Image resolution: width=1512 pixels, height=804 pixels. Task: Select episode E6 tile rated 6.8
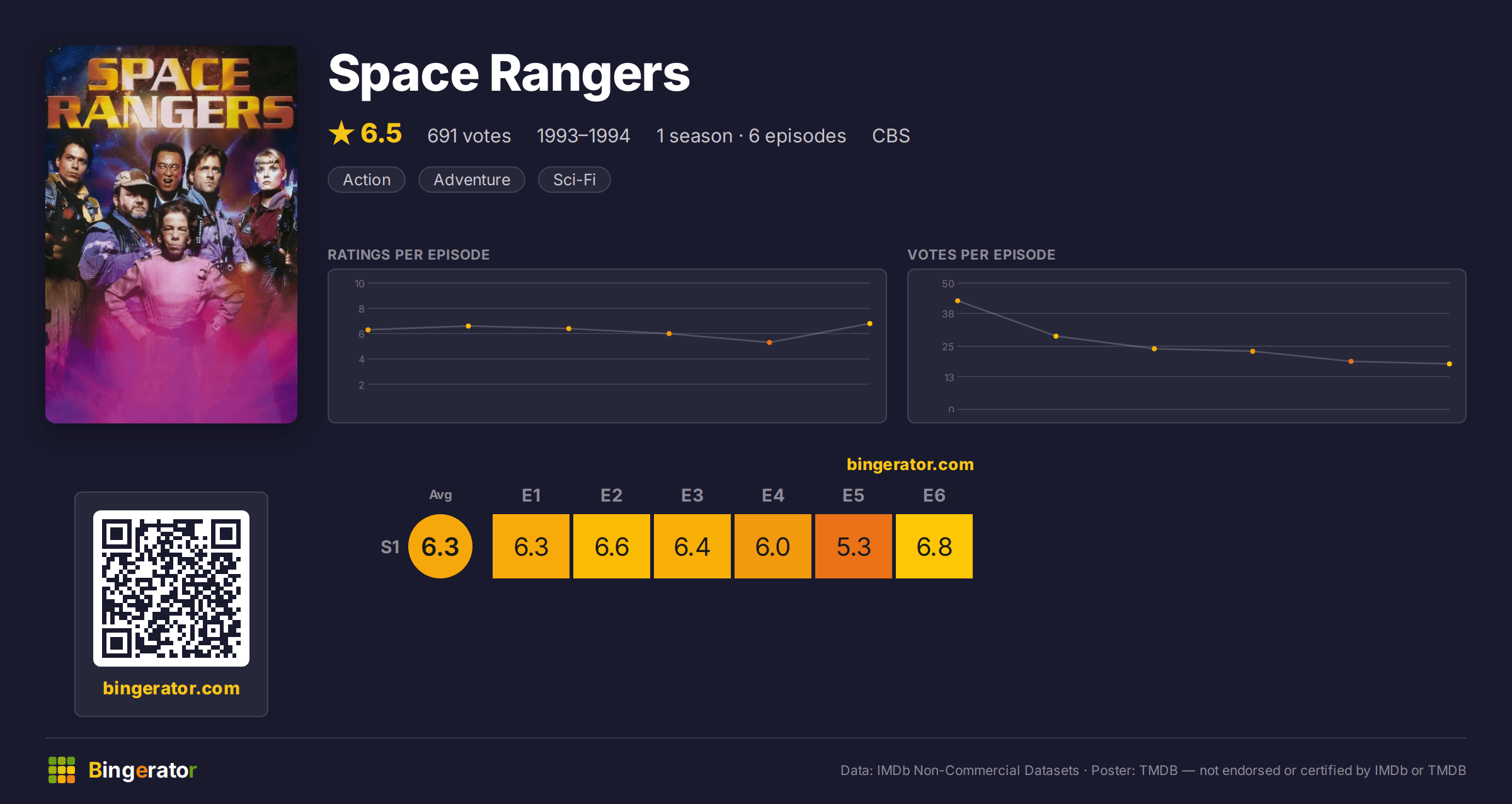point(934,546)
